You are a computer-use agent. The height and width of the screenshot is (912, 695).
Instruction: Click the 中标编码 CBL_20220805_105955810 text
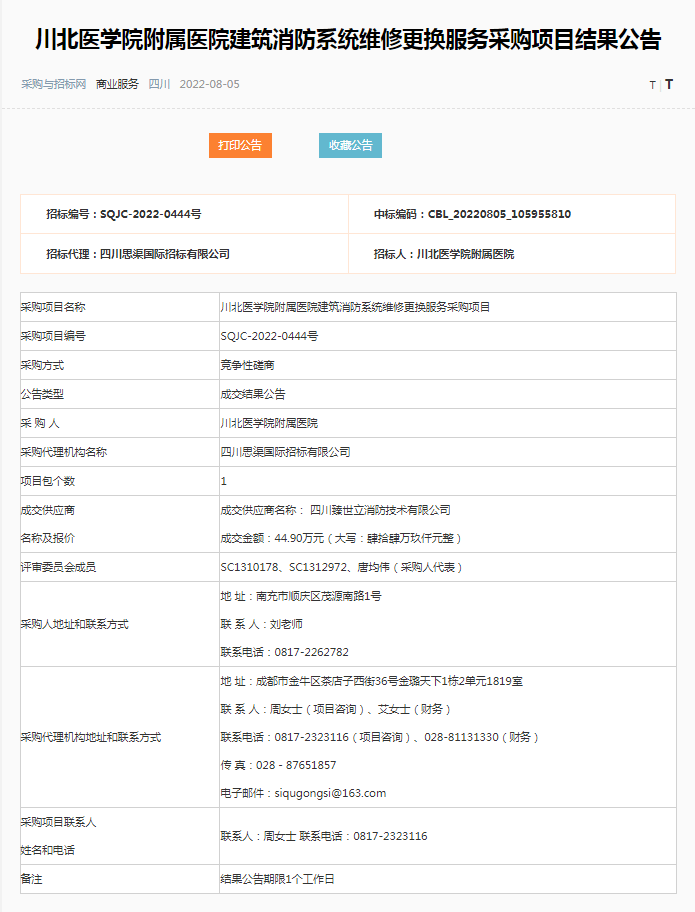point(472,214)
